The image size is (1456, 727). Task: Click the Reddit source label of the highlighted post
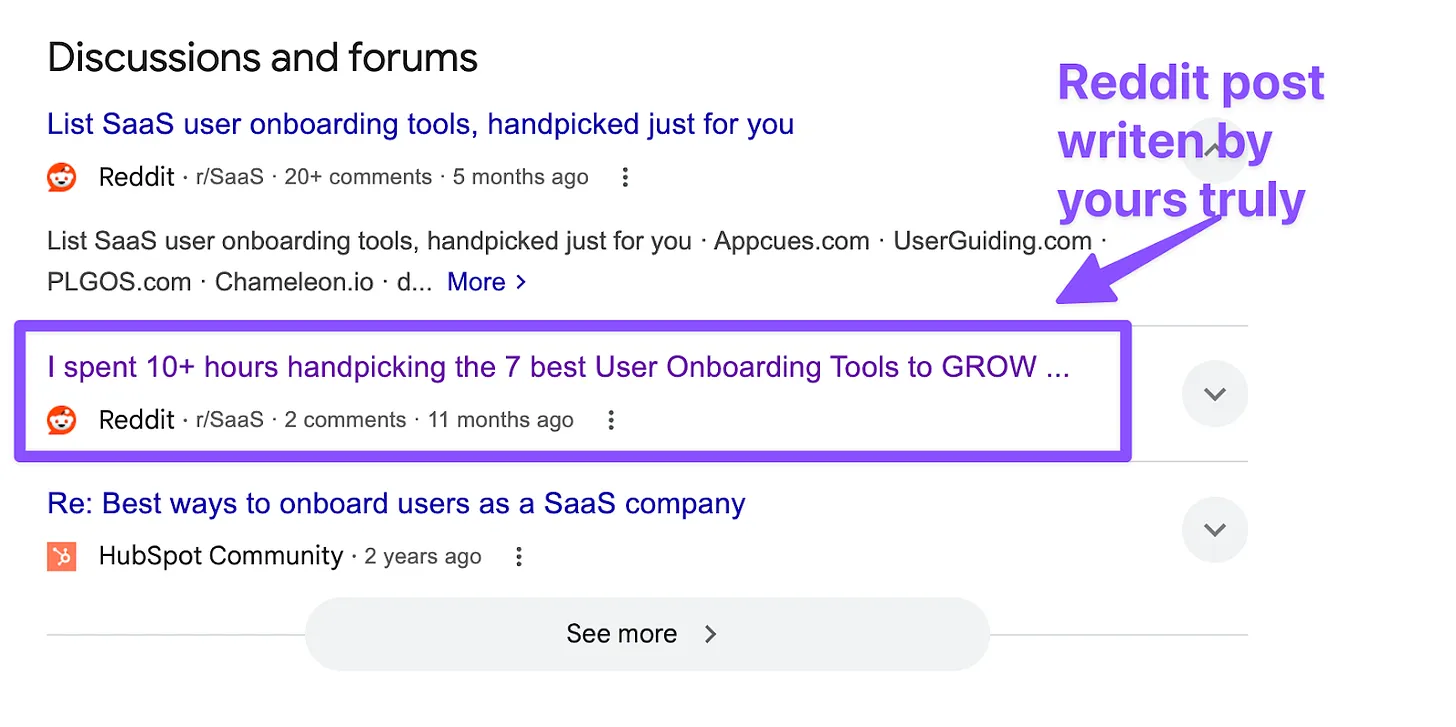click(x=137, y=420)
